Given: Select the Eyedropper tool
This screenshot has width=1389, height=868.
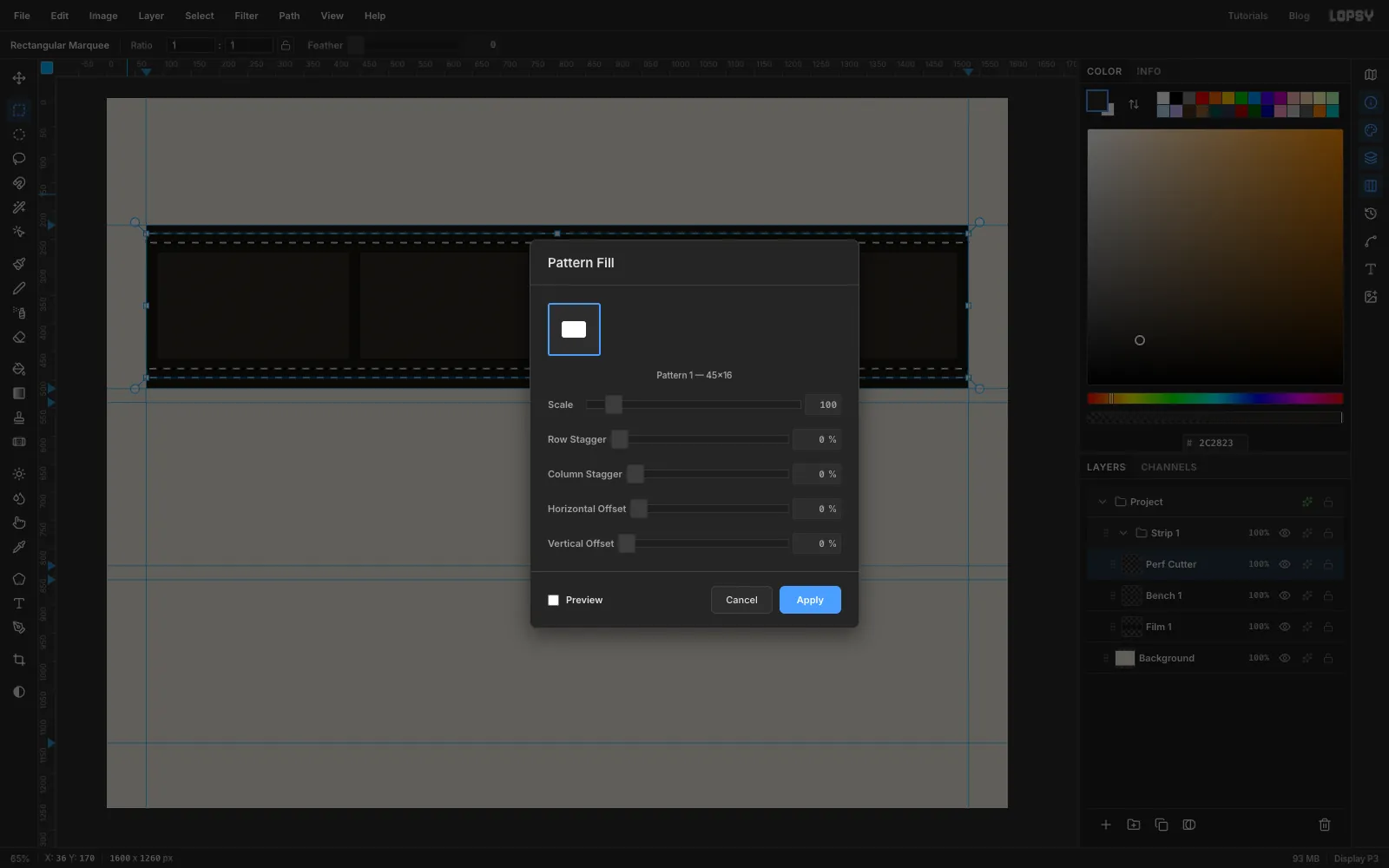Looking at the screenshot, I should 18,547.
